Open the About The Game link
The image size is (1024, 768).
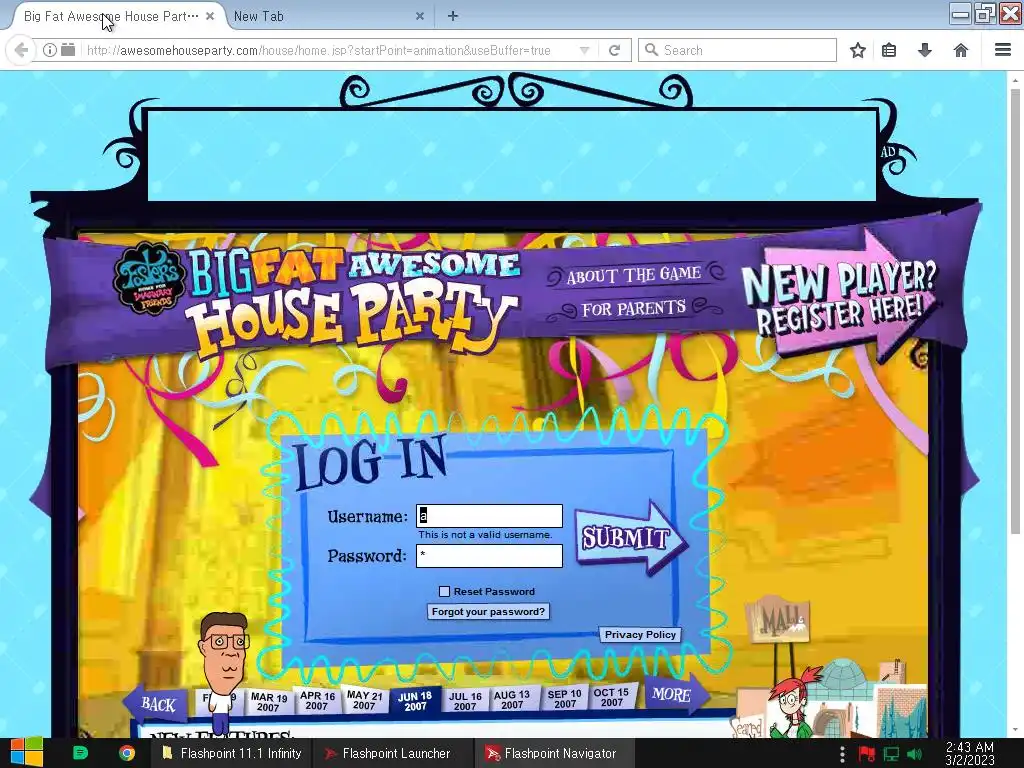coord(634,275)
